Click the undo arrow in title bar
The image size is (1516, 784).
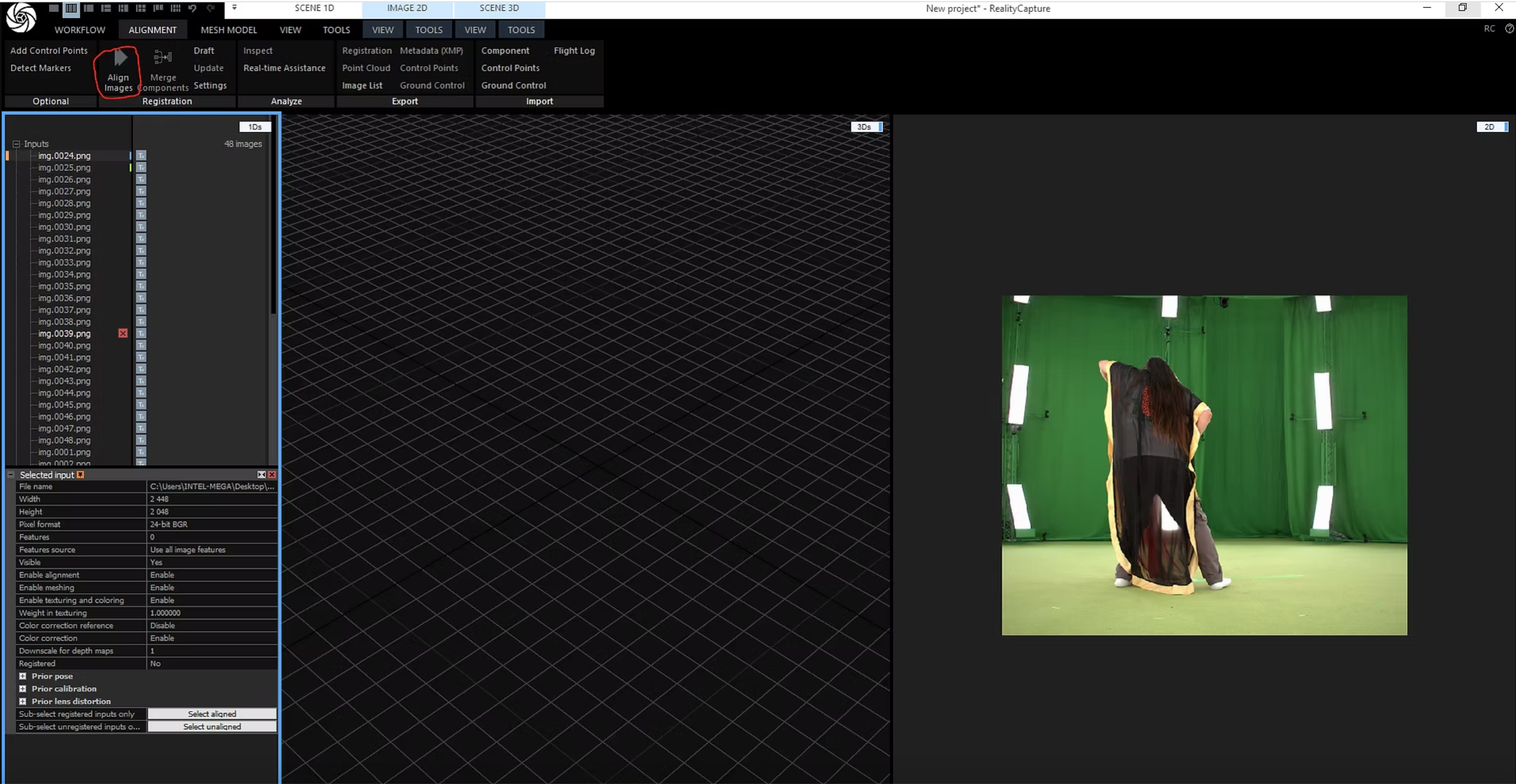click(x=193, y=8)
